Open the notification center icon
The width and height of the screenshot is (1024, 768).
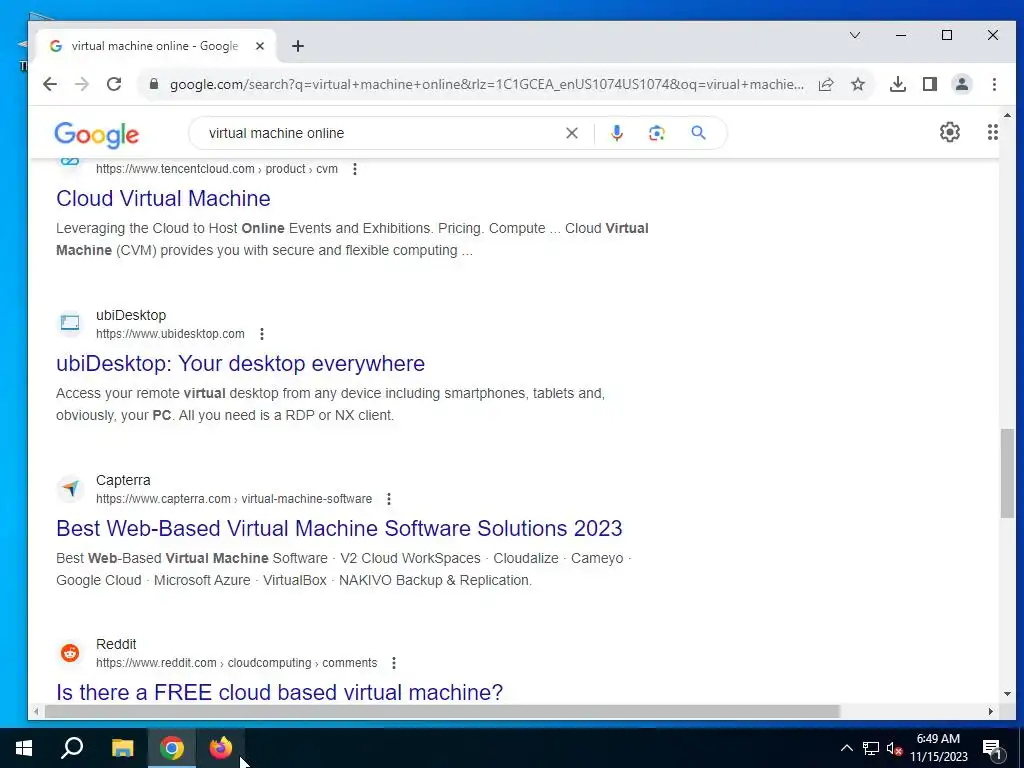[x=993, y=748]
